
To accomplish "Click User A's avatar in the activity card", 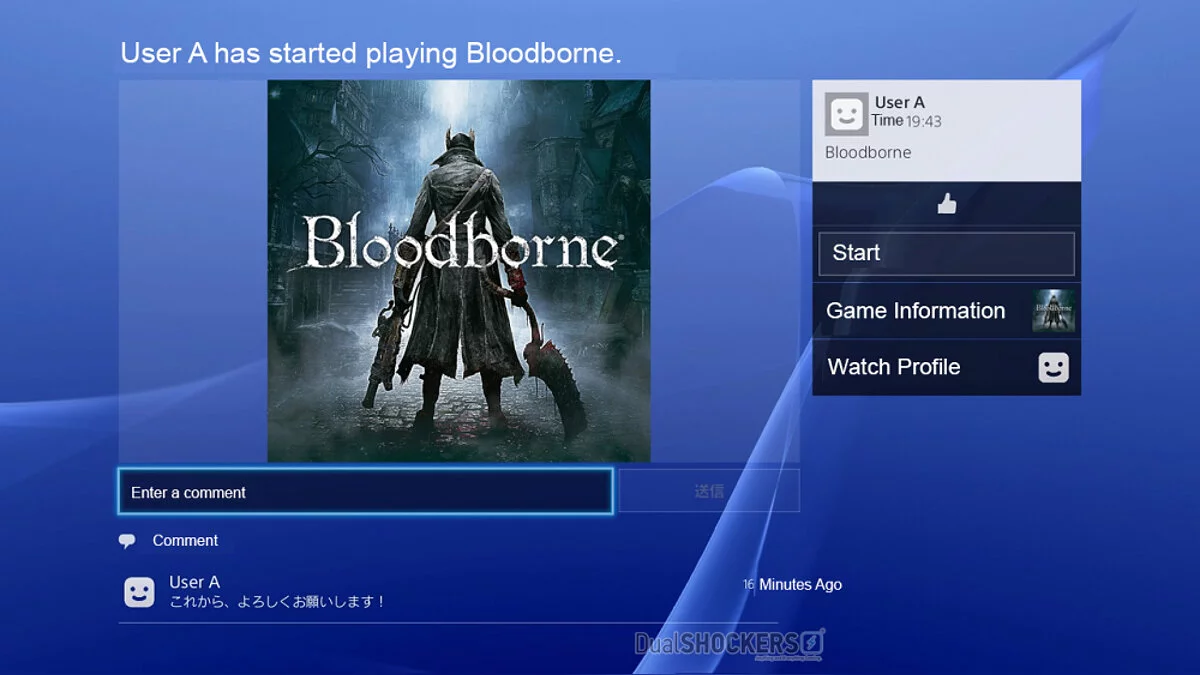I will 846,114.
